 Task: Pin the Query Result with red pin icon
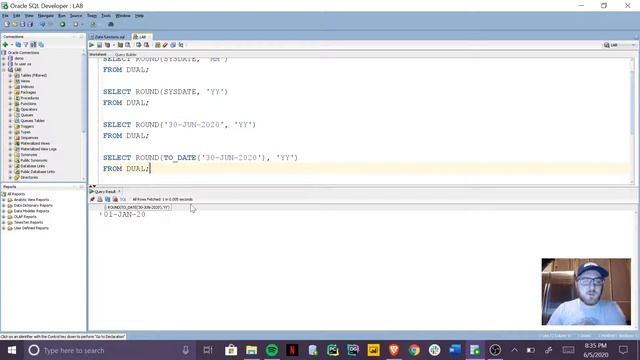[x=93, y=199]
